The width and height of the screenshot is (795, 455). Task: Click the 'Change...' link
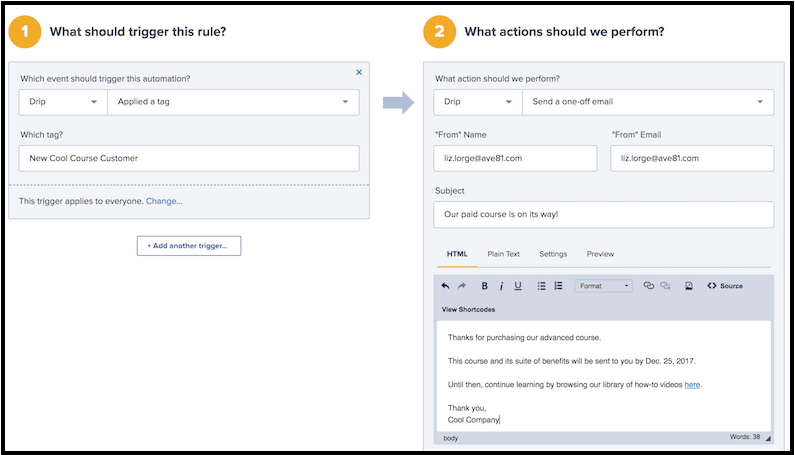pos(164,202)
